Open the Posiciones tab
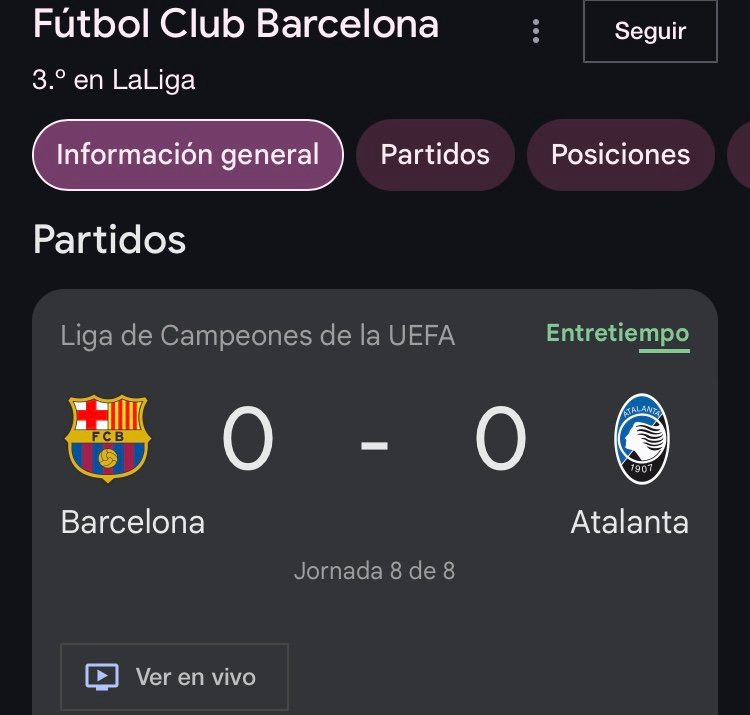Image resolution: width=750 pixels, height=715 pixels. coord(620,154)
